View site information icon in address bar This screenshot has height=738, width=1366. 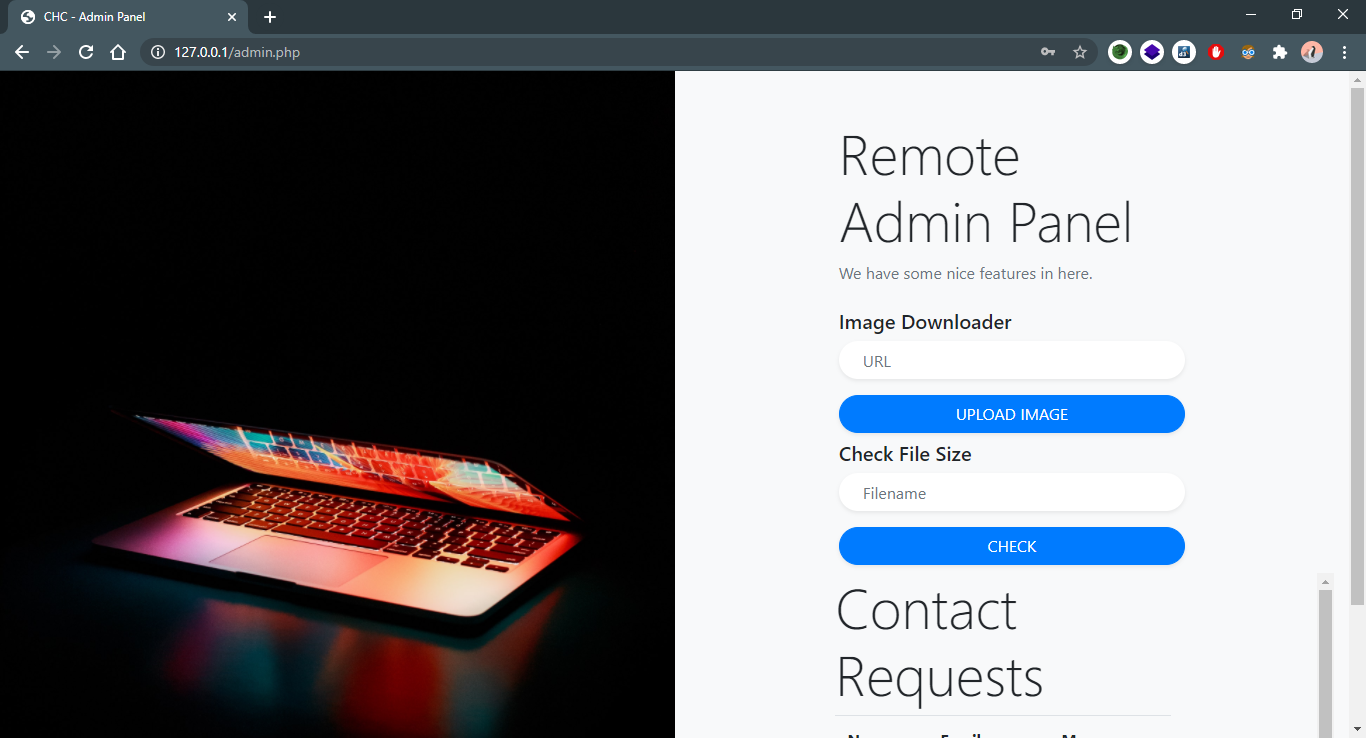157,52
